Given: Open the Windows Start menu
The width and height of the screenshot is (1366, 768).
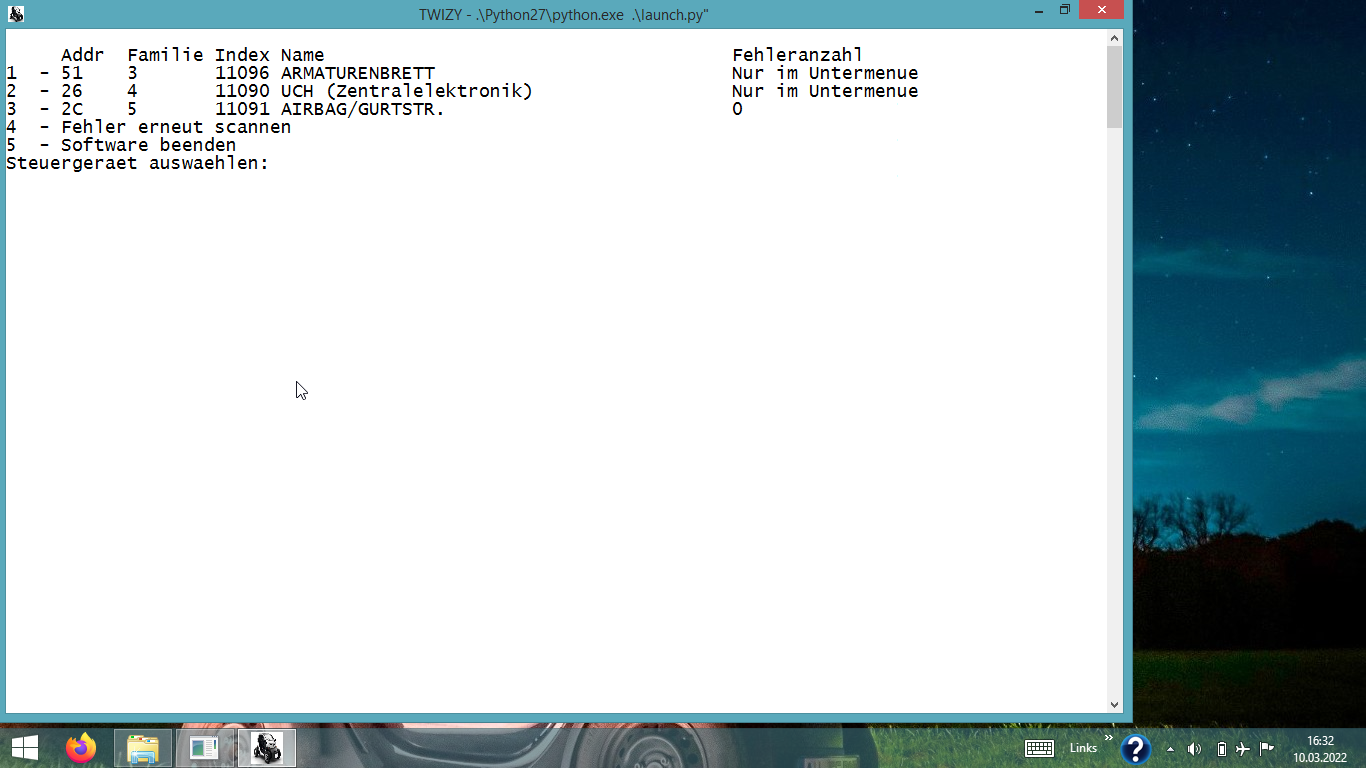Looking at the screenshot, I should (25, 748).
